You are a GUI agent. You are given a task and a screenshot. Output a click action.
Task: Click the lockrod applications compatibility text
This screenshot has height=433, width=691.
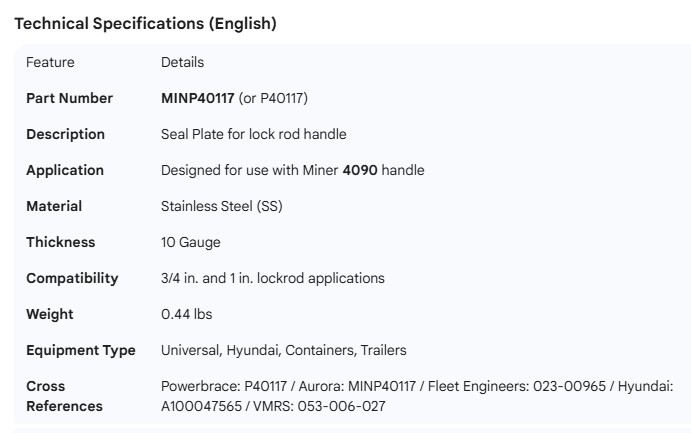(272, 278)
